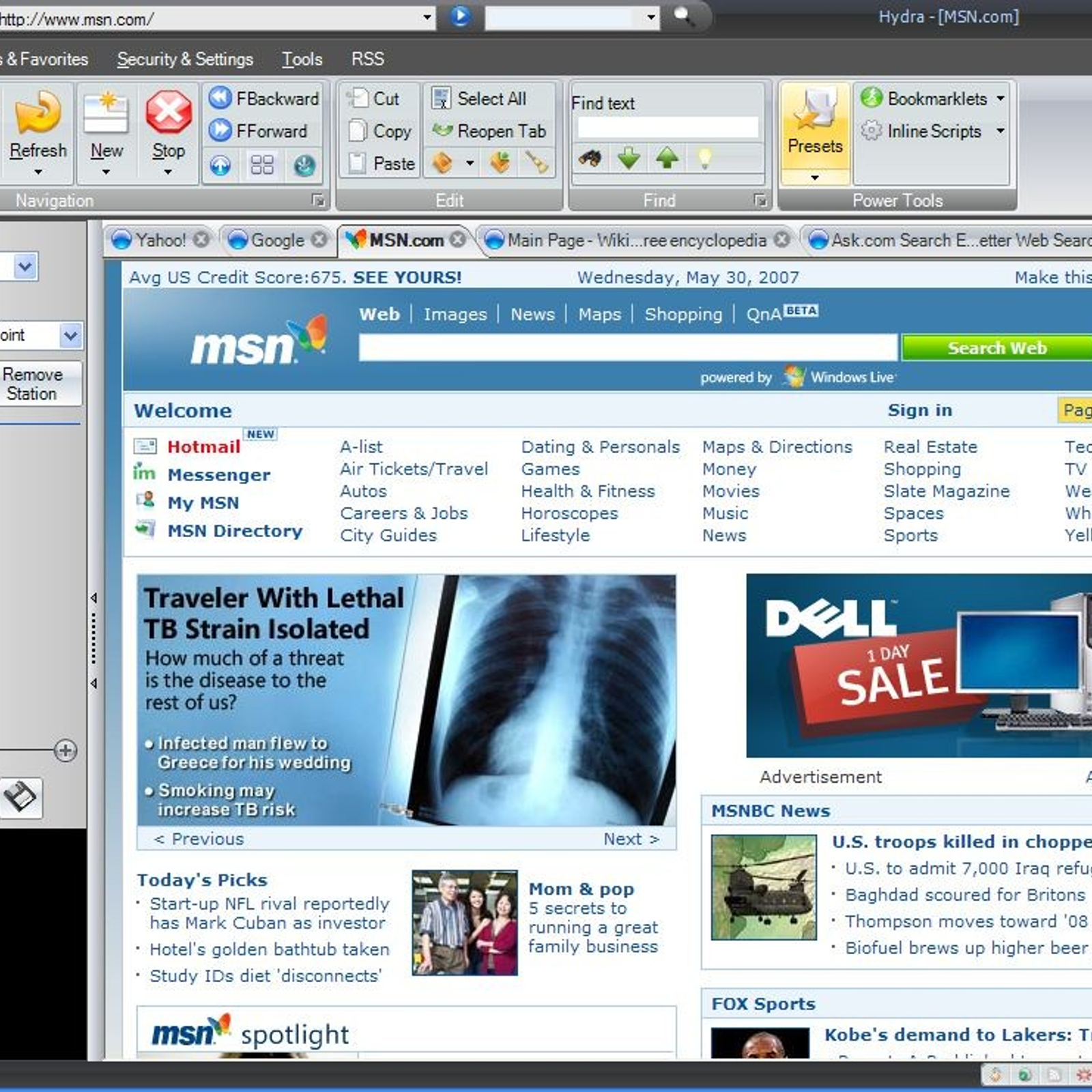Click the Mom & pop family photo
Image resolution: width=1092 pixels, height=1092 pixels.
465,922
